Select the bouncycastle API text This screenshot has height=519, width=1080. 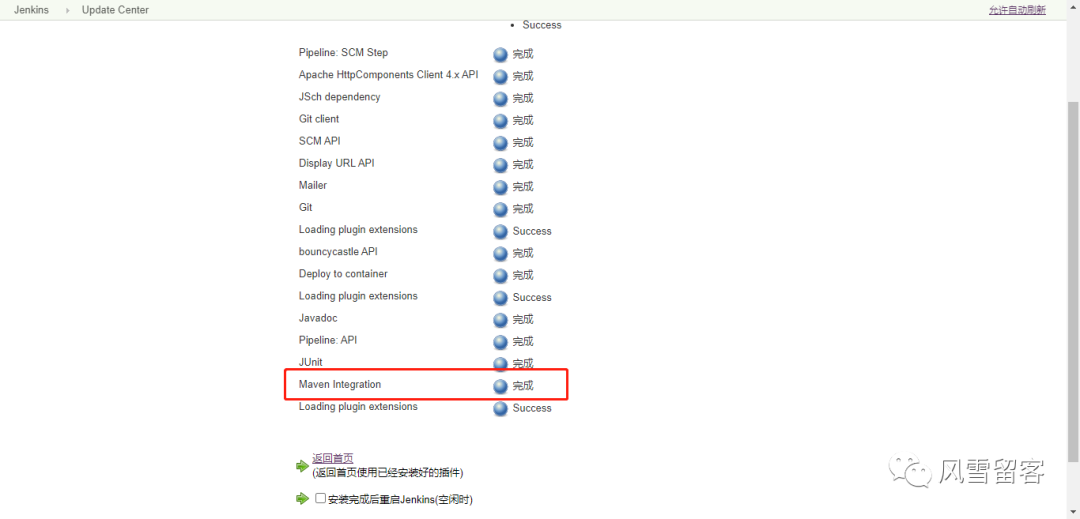pos(338,251)
